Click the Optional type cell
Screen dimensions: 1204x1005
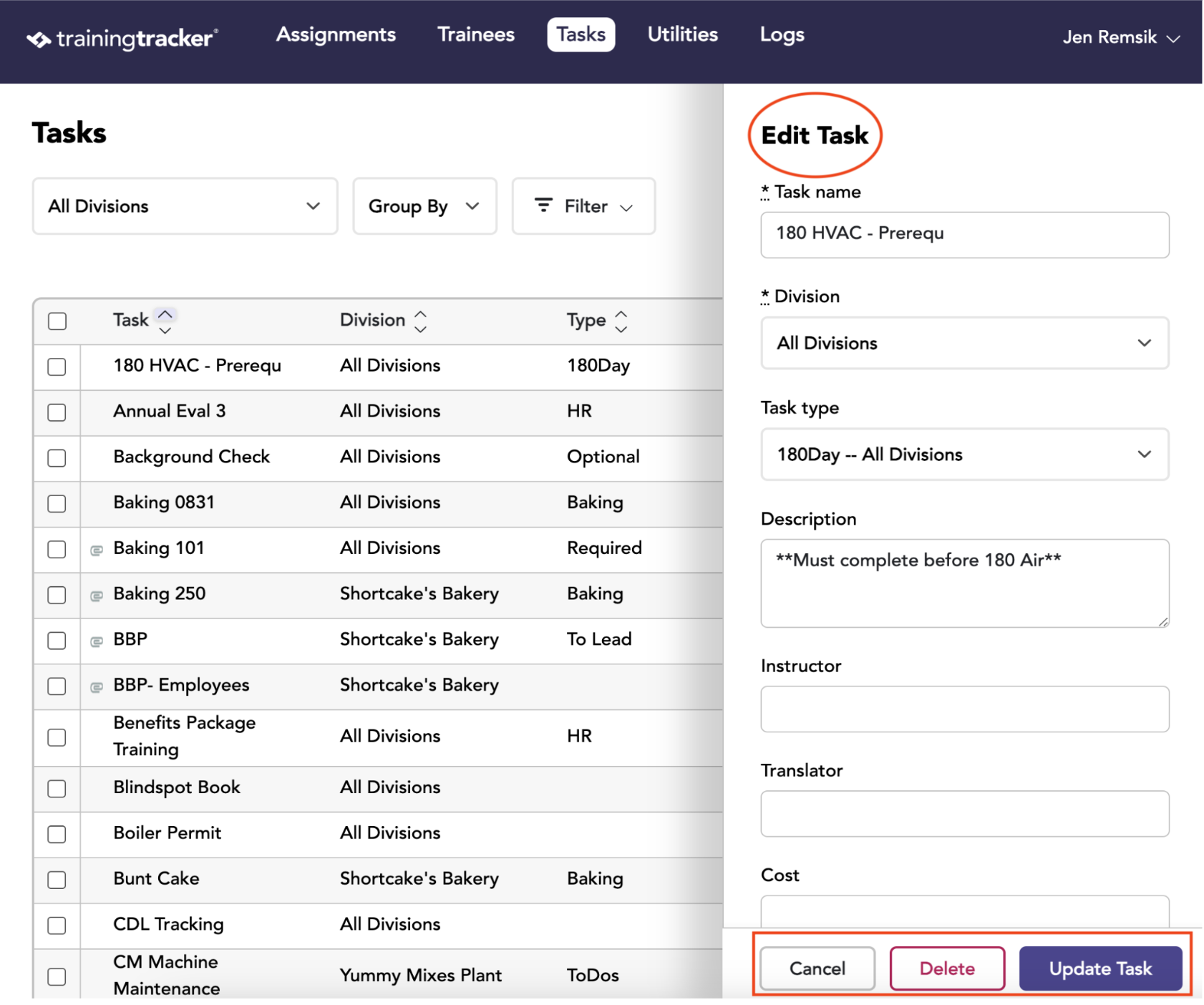[x=603, y=457]
